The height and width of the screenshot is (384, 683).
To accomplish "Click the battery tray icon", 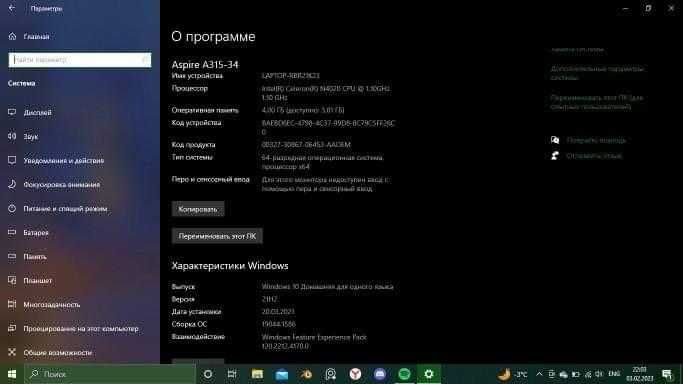I will pyautogui.click(x=576, y=374).
